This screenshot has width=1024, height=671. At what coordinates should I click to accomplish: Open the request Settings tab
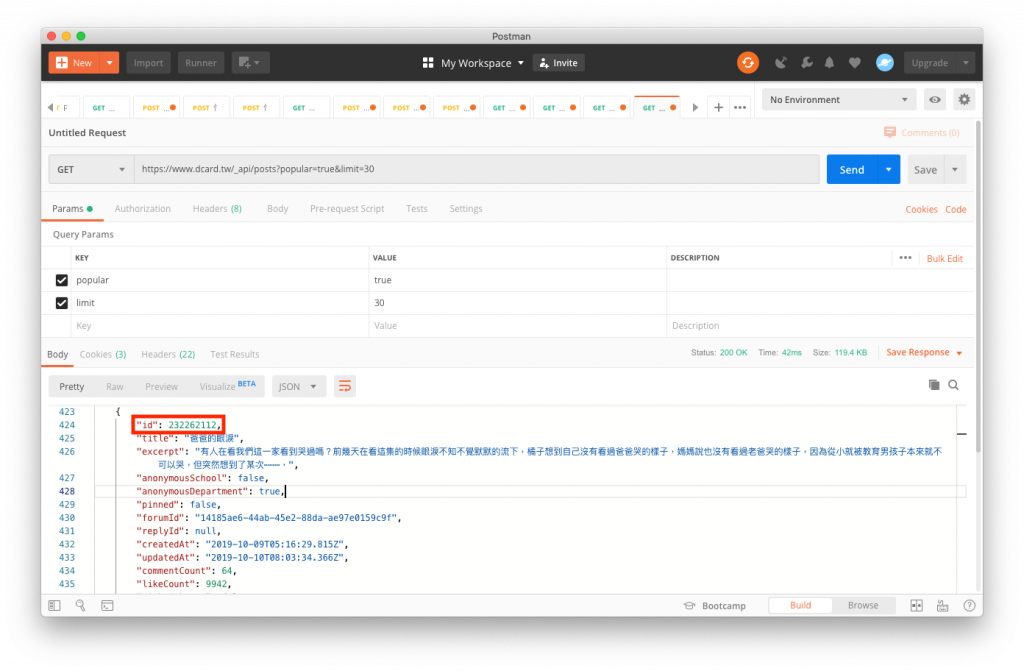coord(466,209)
